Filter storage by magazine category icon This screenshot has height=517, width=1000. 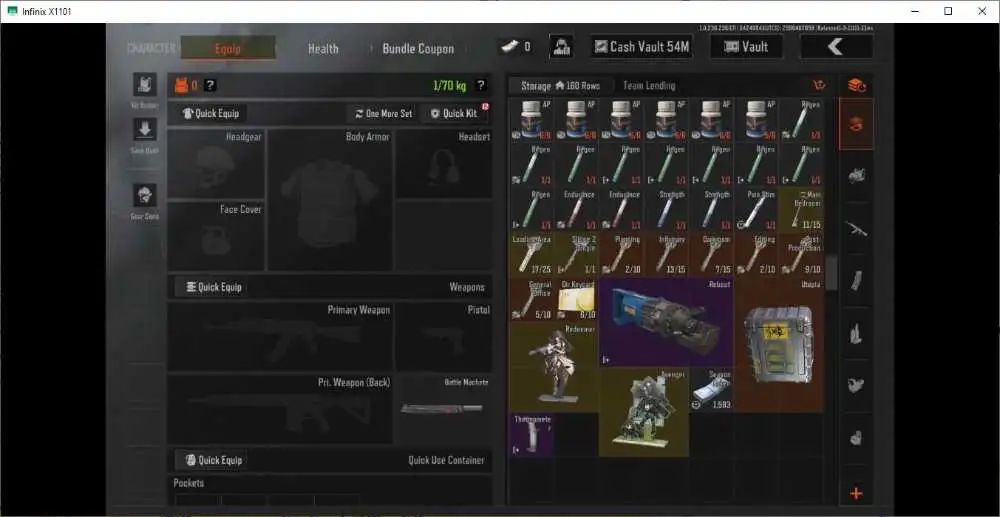tap(856, 280)
